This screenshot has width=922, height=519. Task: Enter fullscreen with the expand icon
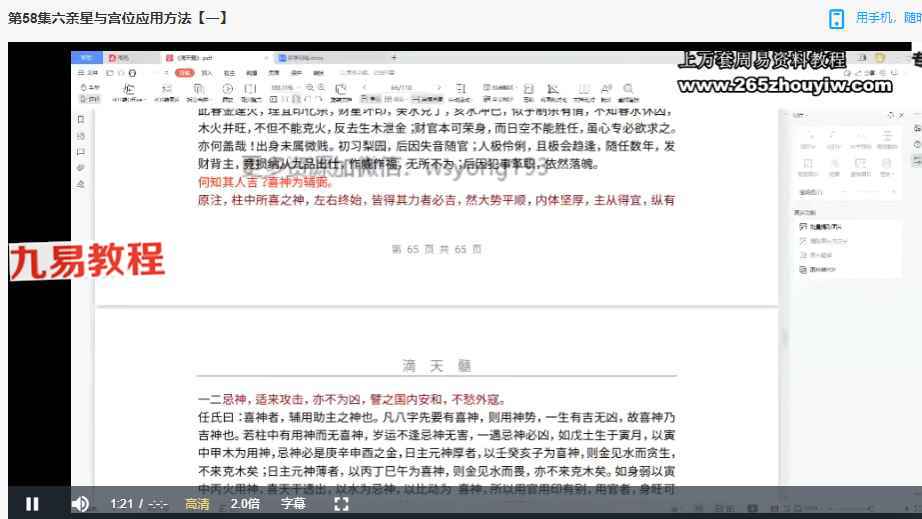click(x=341, y=504)
